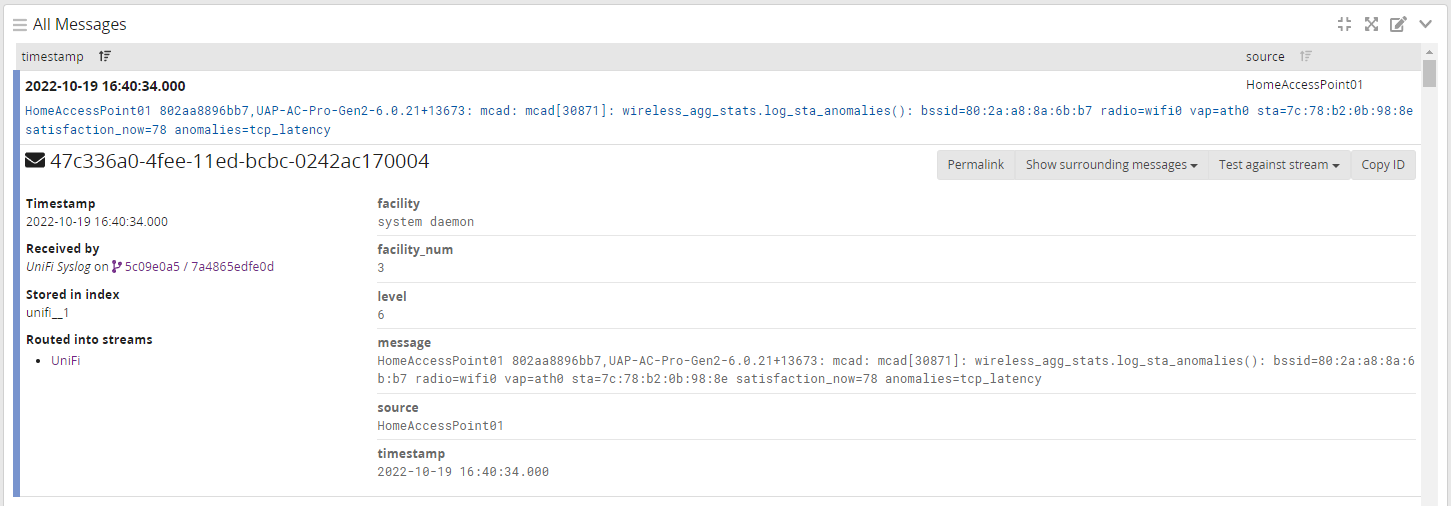Image resolution: width=1451 pixels, height=506 pixels.
Task: Click the timestamp column header
Action: click(x=53, y=57)
